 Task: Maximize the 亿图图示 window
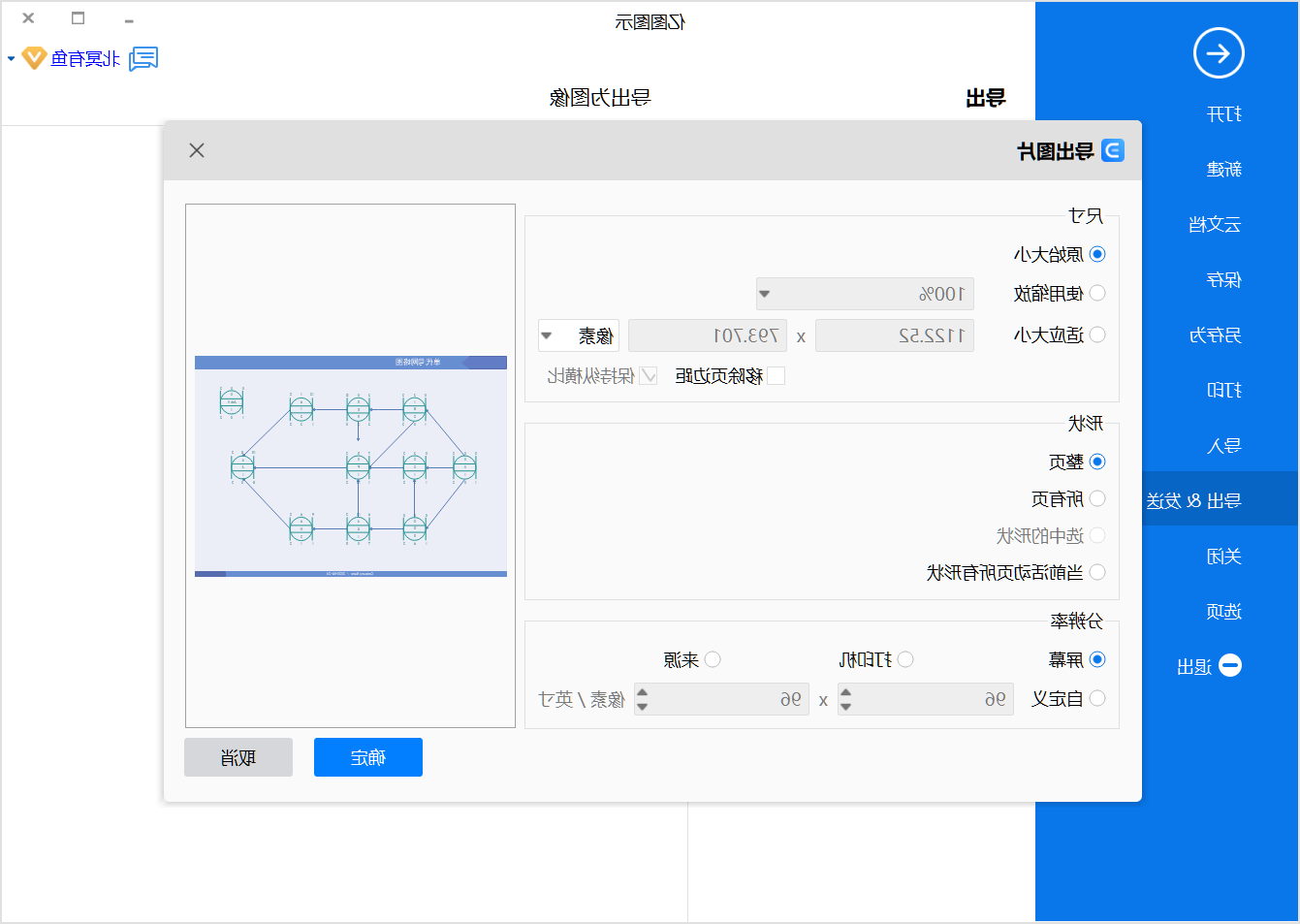coord(79,17)
